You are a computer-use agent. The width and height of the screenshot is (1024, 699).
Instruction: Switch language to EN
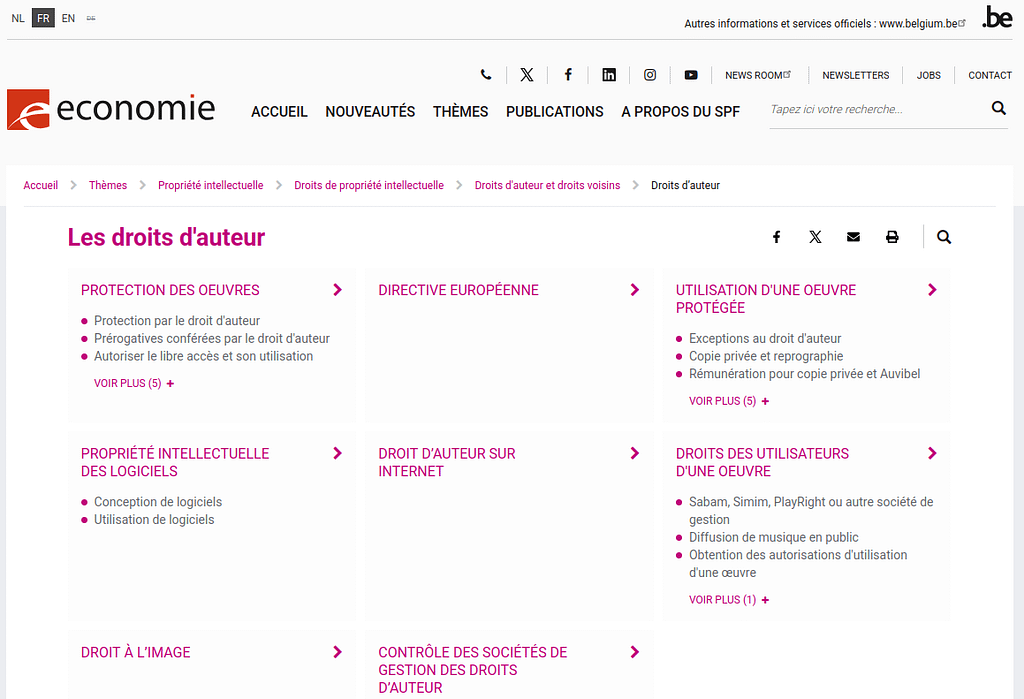pyautogui.click(x=68, y=18)
